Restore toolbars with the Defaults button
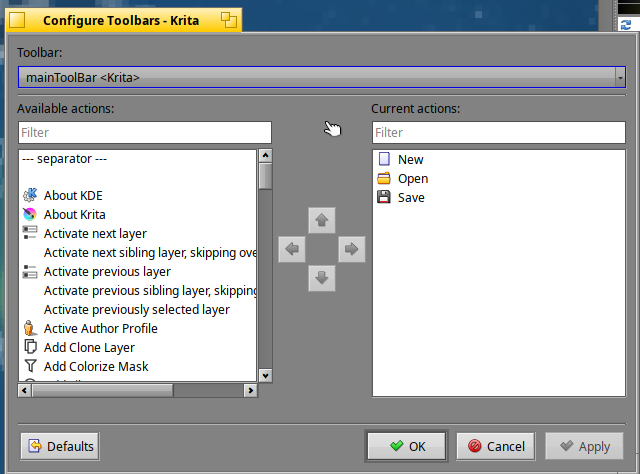 (x=60, y=446)
